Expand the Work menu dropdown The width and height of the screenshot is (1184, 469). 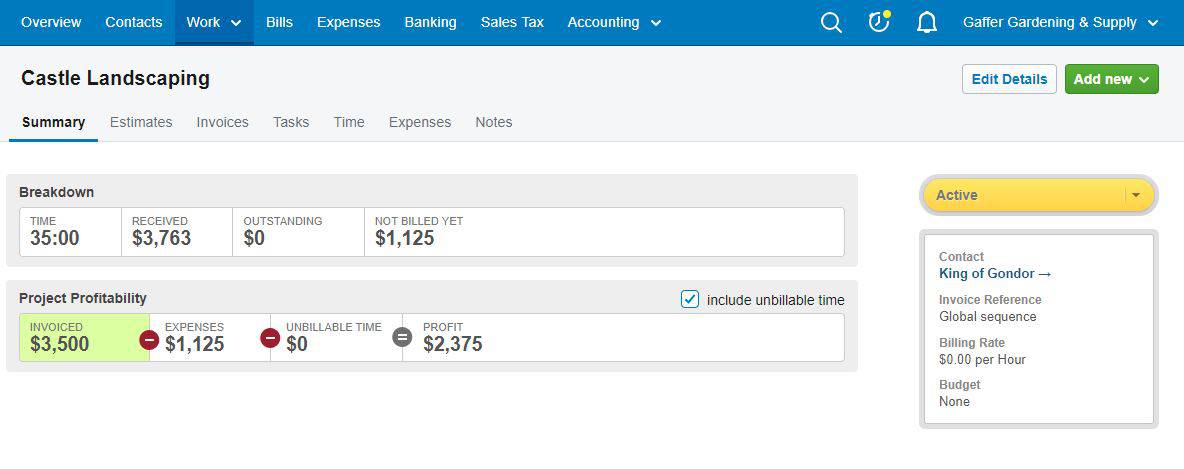pos(214,23)
